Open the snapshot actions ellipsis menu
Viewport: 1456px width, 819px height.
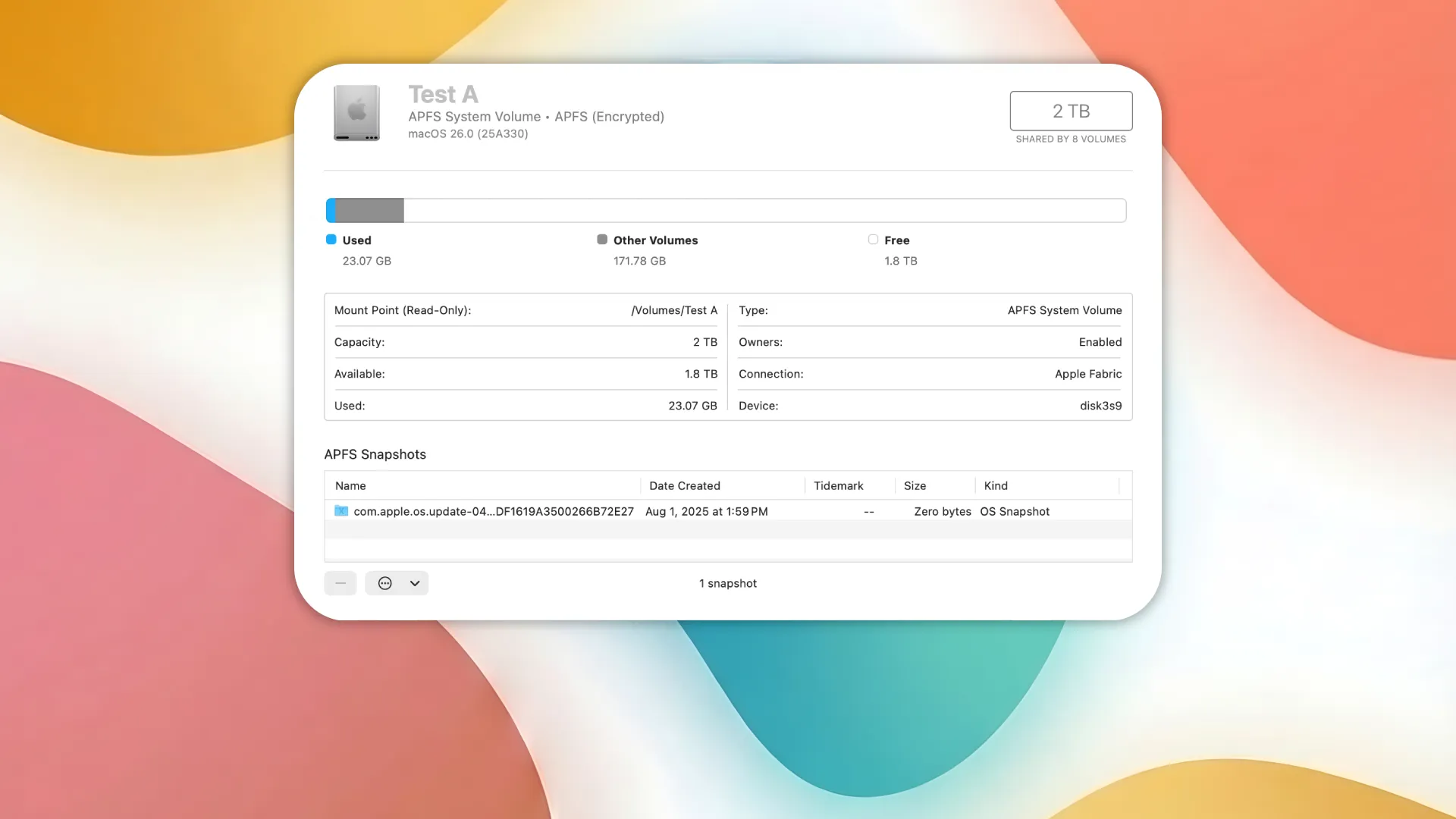point(385,583)
